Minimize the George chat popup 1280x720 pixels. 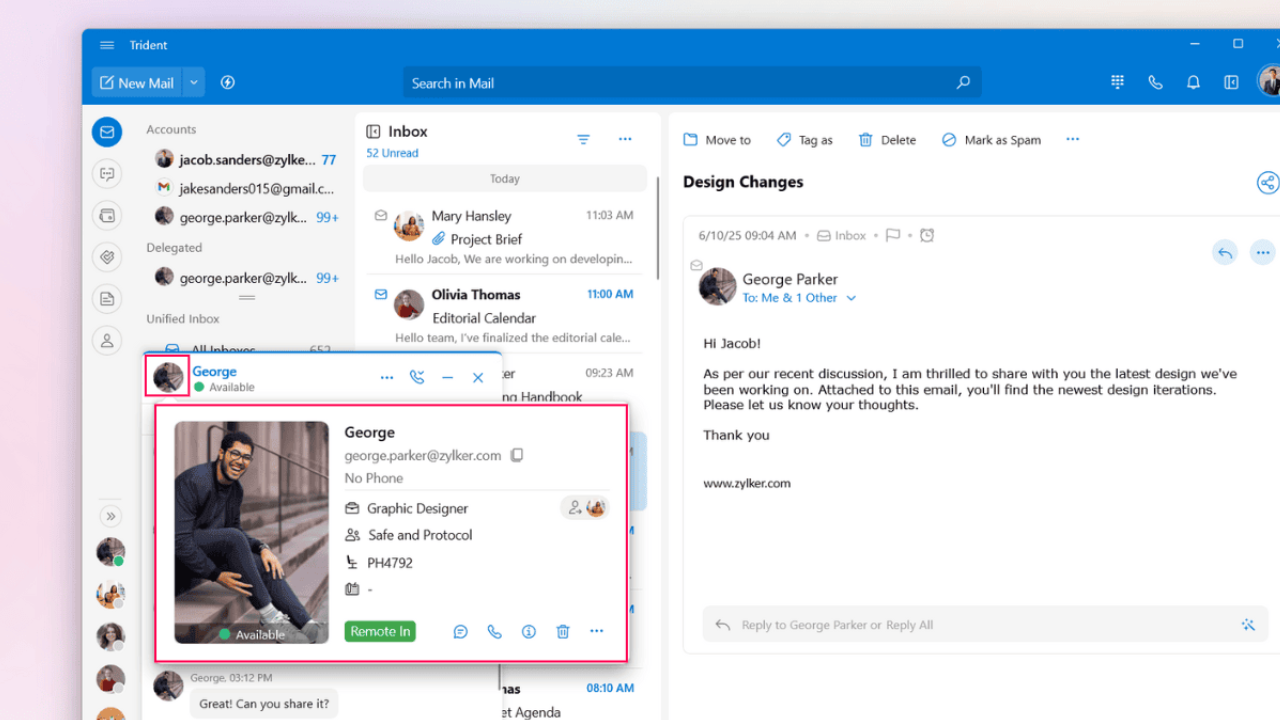(x=447, y=378)
